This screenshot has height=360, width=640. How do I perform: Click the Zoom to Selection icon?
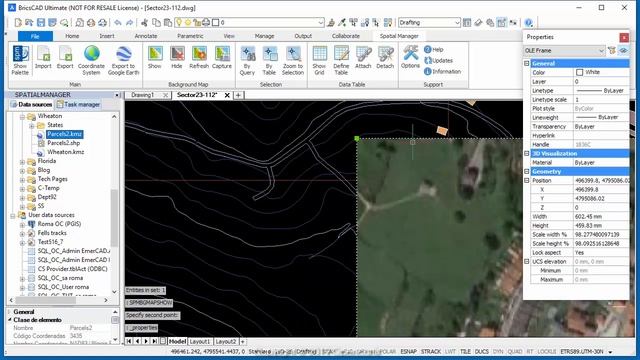point(293,60)
